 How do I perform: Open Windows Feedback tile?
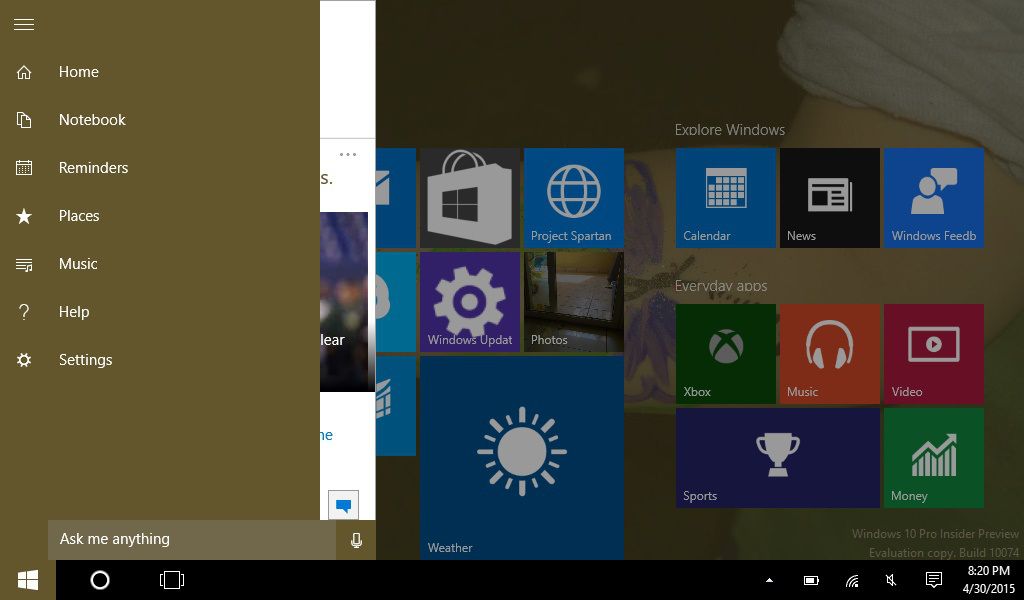point(933,197)
